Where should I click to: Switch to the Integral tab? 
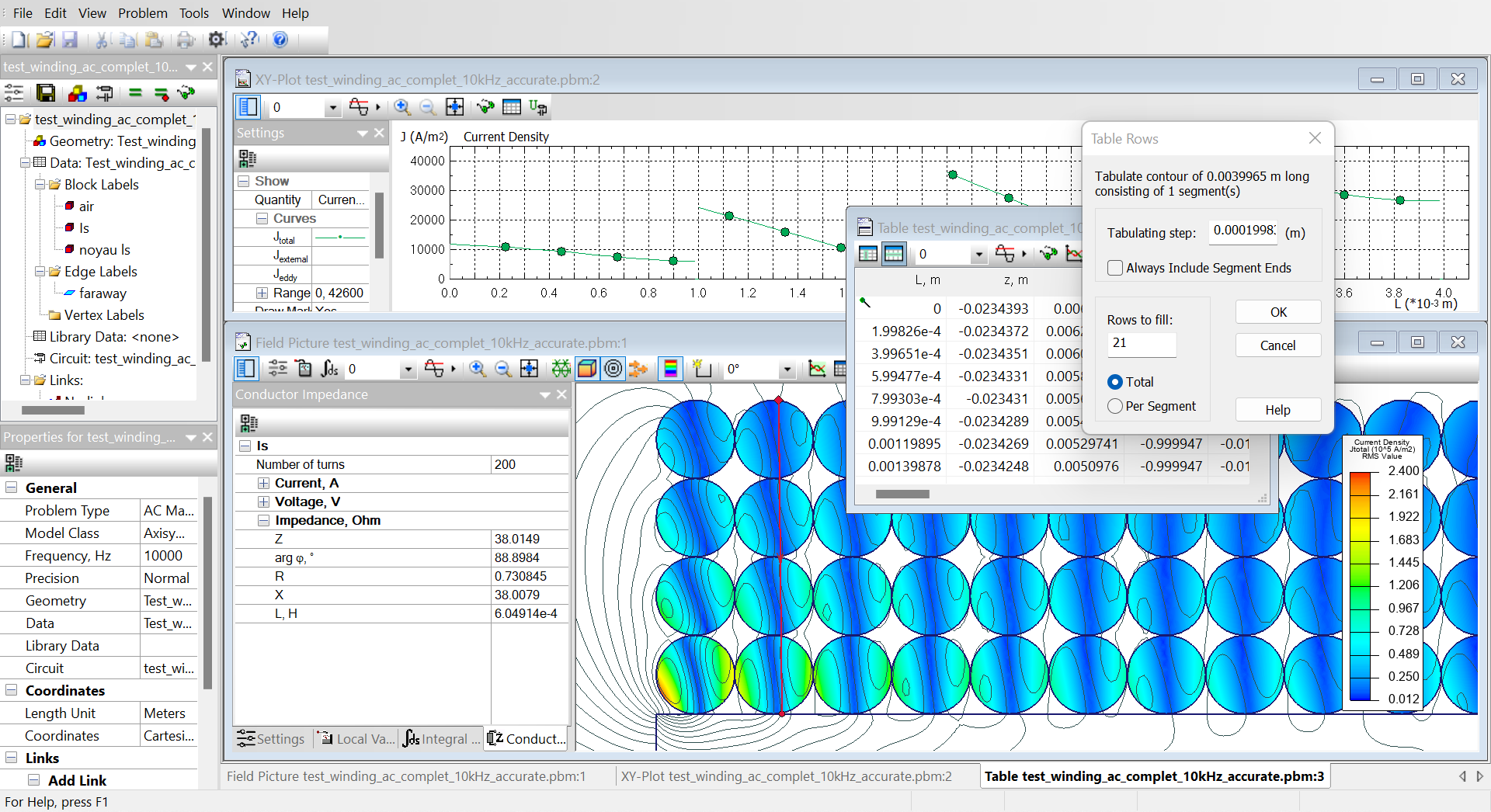point(441,739)
